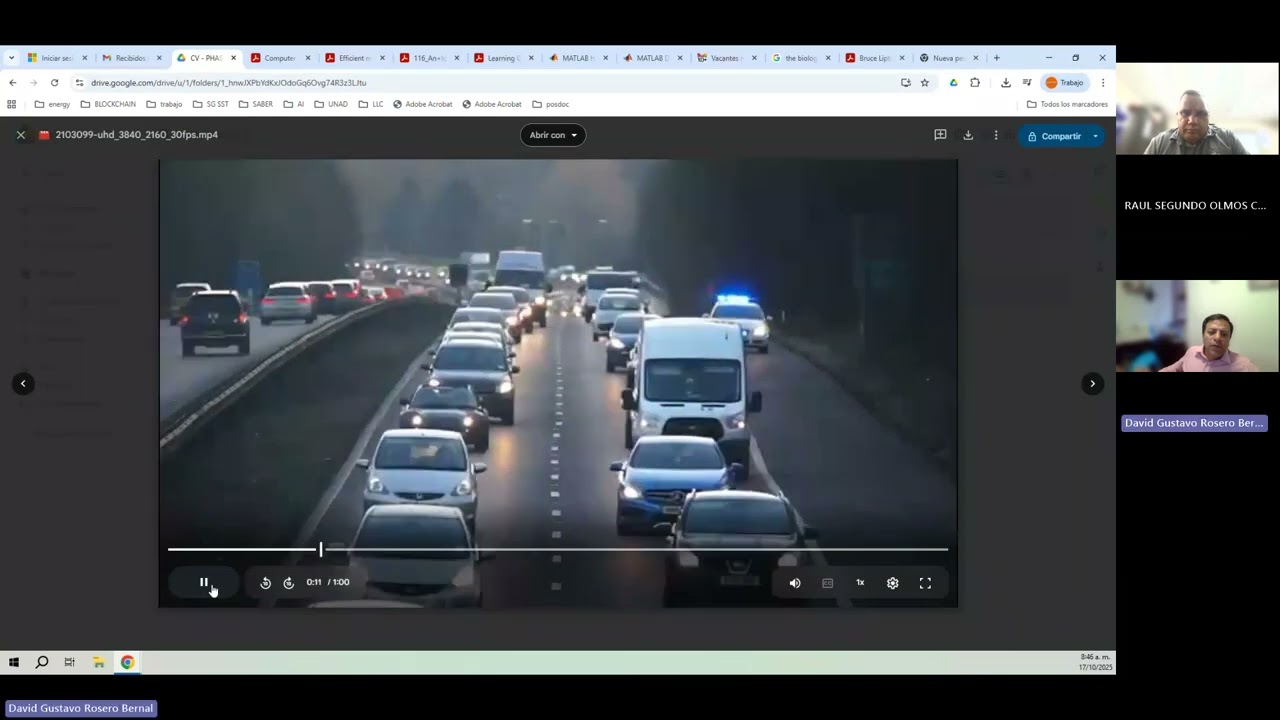Open the Chrome apps grid in bookmarks bar
Image resolution: width=1280 pixels, height=720 pixels.
click(x=12, y=104)
